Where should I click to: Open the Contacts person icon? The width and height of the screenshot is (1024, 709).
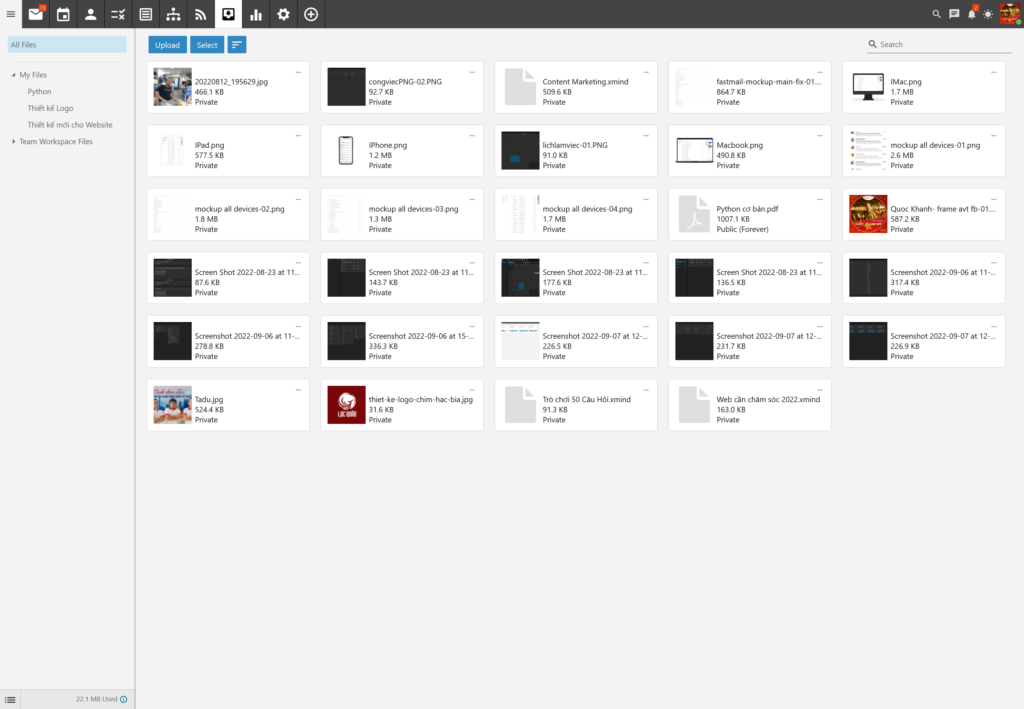pyautogui.click(x=91, y=14)
